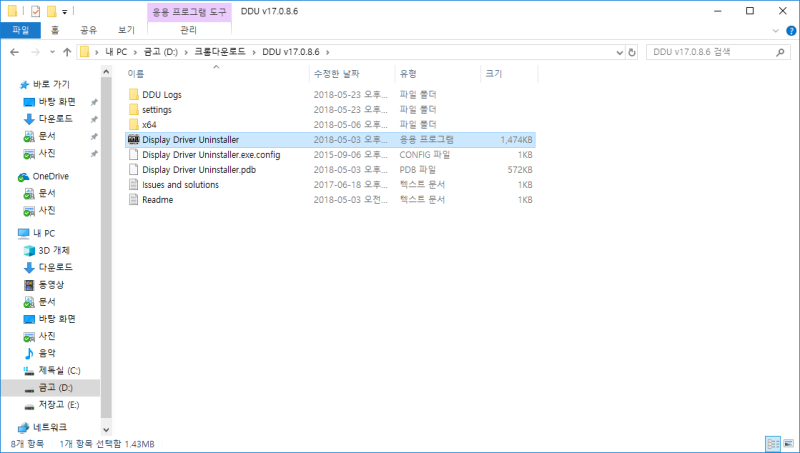Click the pin icon beside 바탕 화면
Viewport: 800px width, 453px height.
coord(94,102)
